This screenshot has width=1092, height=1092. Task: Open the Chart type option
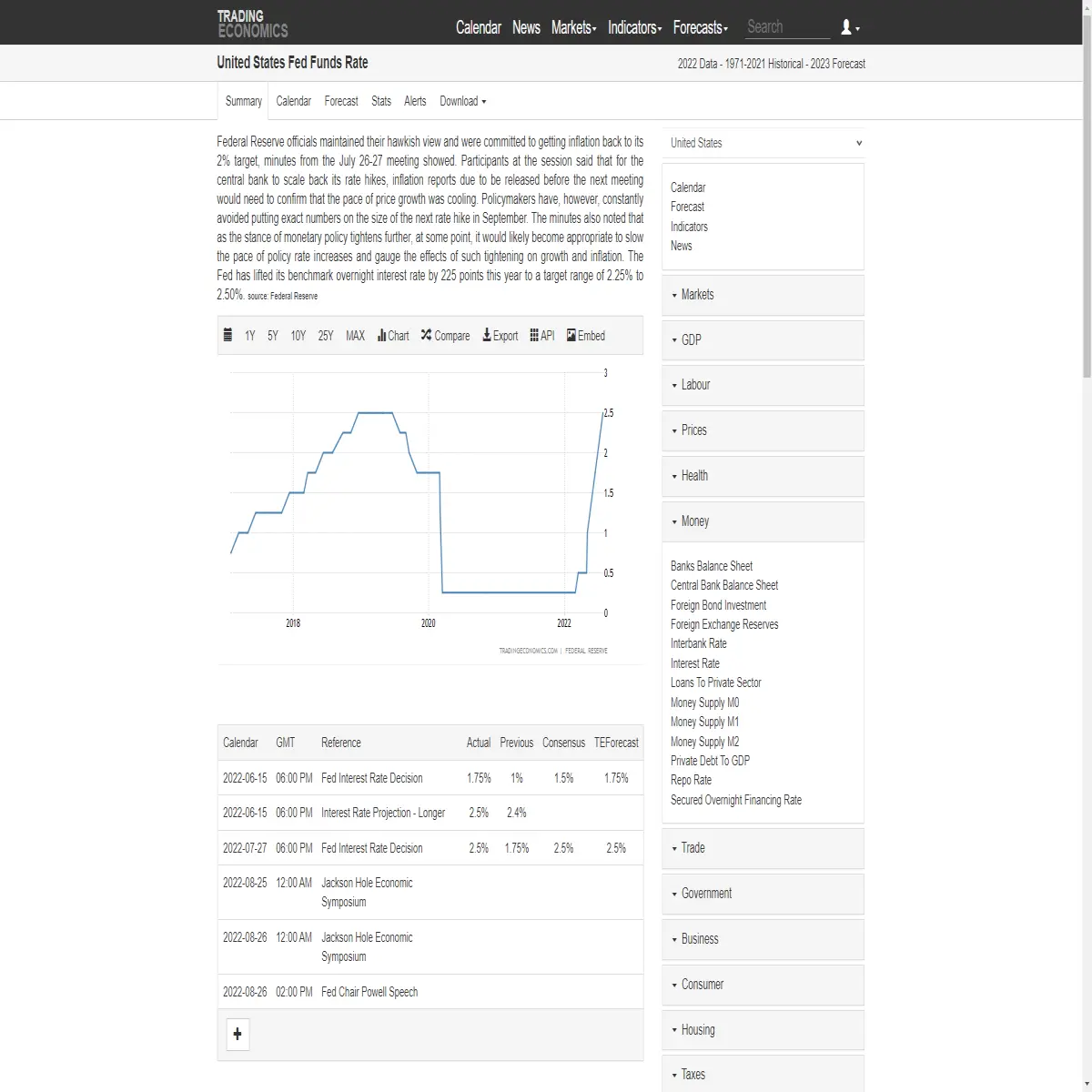click(393, 336)
